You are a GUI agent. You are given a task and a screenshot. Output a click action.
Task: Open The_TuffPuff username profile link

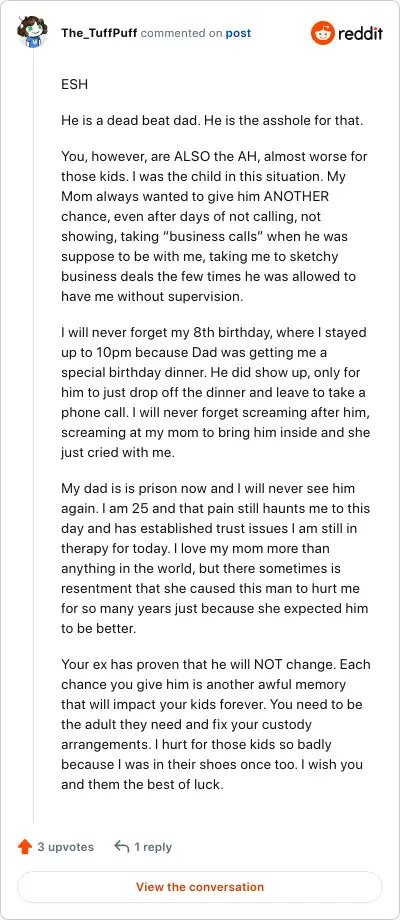(x=99, y=33)
